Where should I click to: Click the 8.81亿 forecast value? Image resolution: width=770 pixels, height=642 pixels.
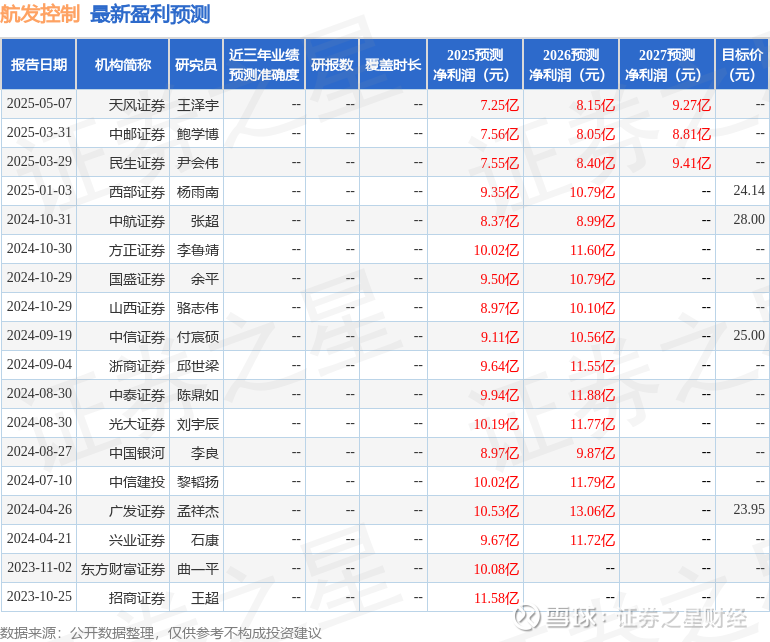click(691, 134)
